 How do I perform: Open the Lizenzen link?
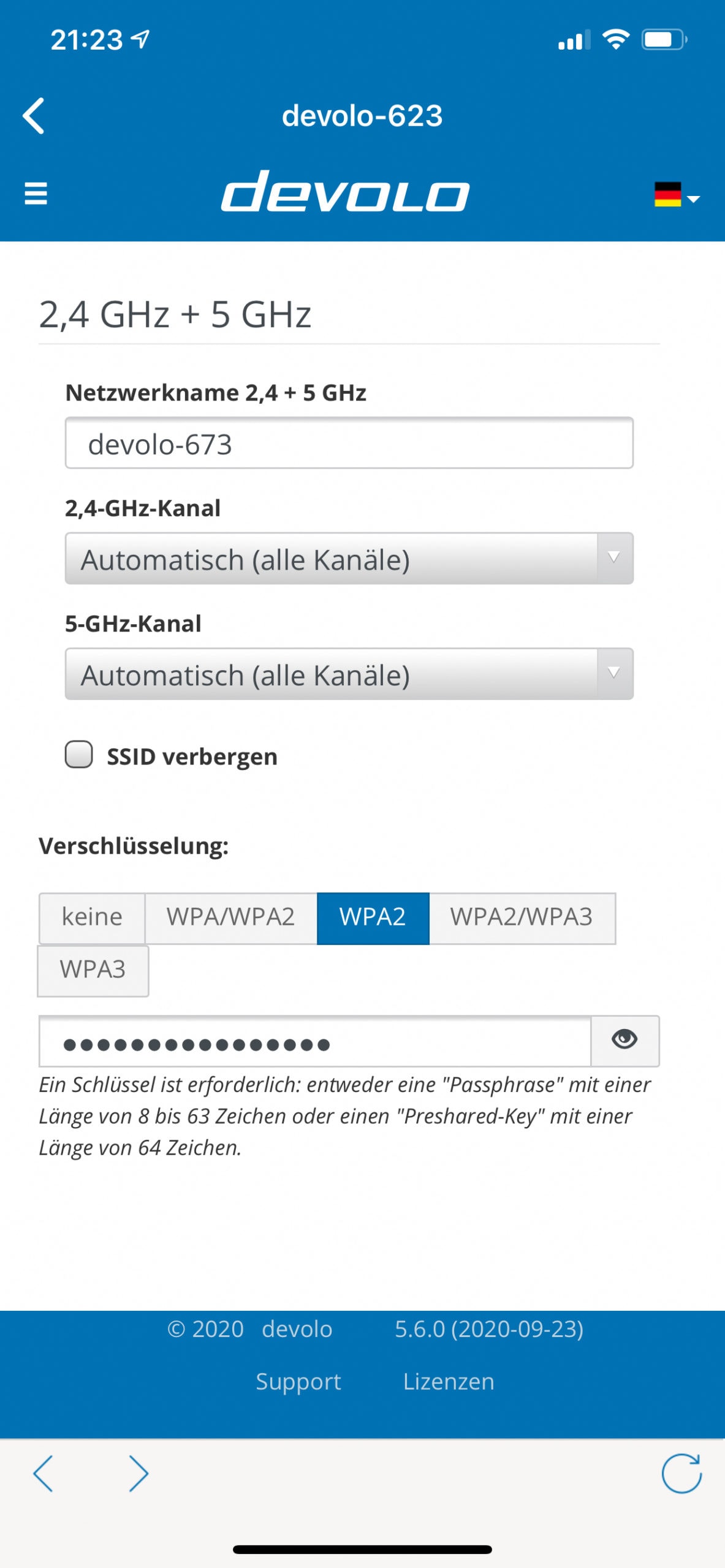click(x=449, y=1382)
